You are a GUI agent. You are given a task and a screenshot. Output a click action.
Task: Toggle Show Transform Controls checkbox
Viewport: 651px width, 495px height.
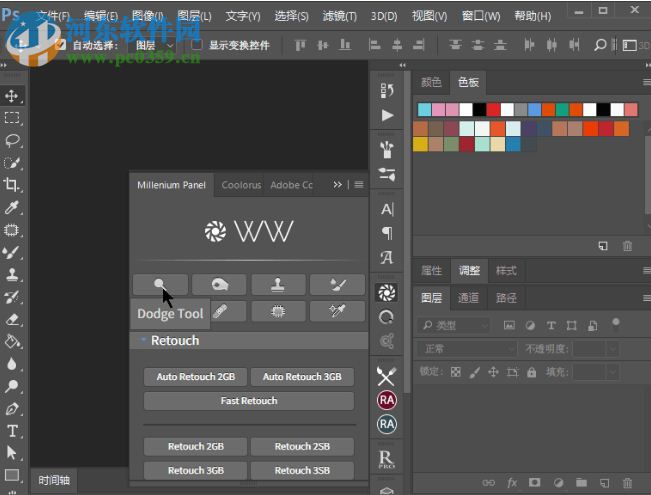(x=197, y=44)
